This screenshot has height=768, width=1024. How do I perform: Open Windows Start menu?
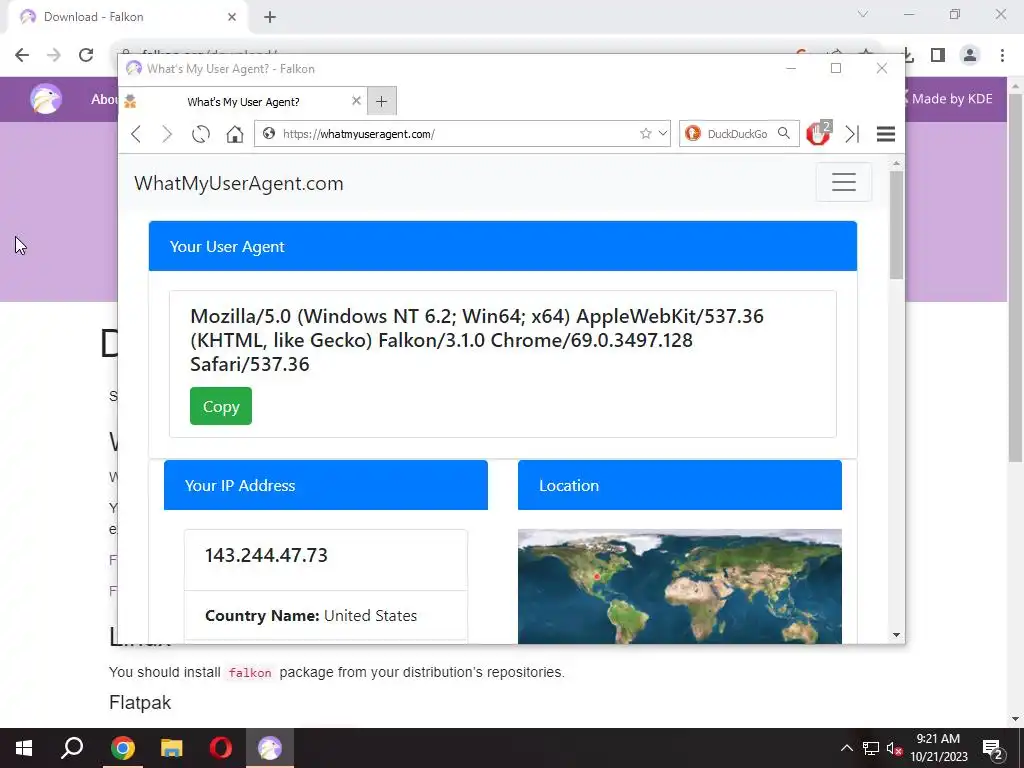[x=24, y=748]
